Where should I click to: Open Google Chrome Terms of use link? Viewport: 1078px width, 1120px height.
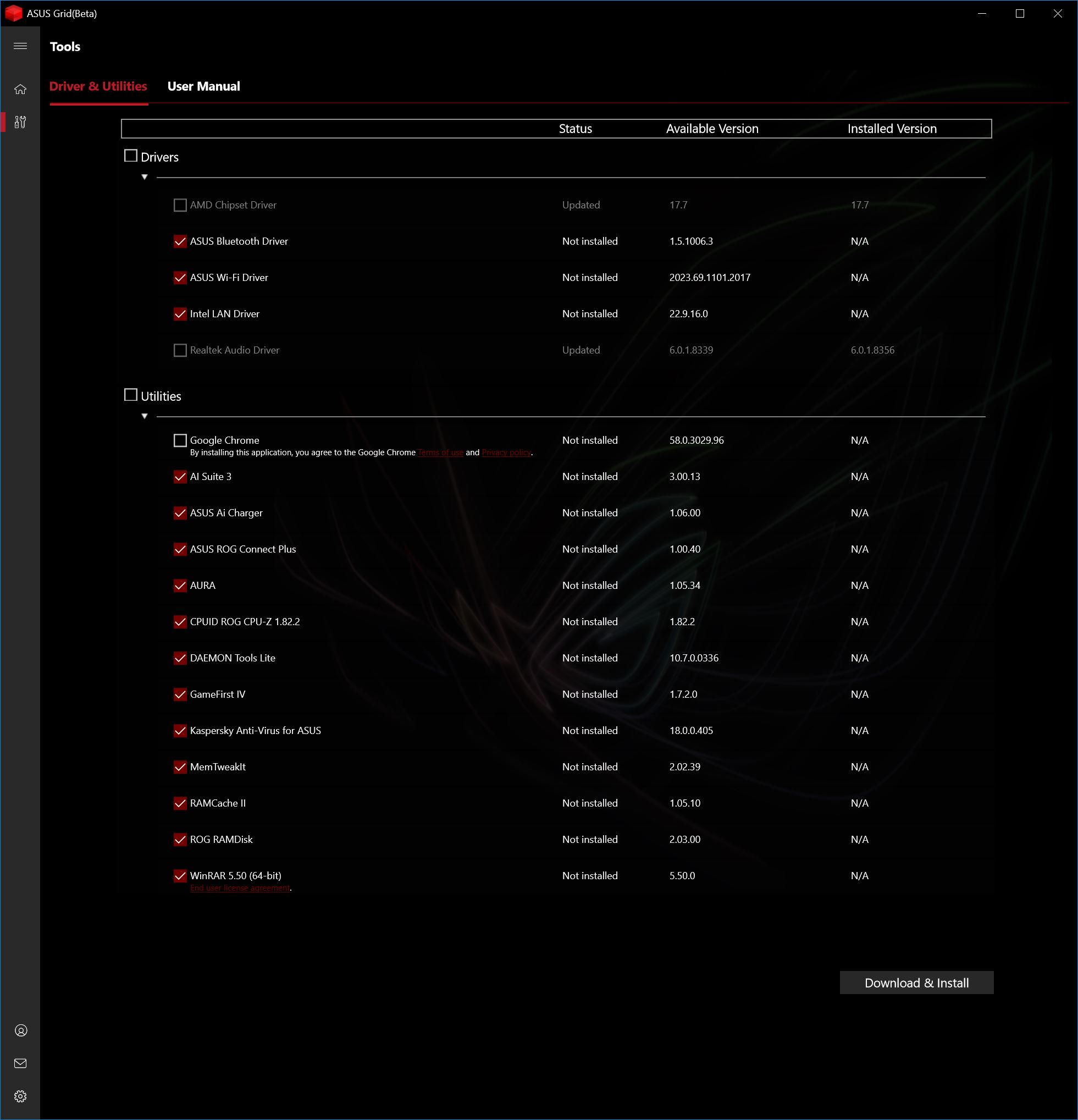click(440, 453)
